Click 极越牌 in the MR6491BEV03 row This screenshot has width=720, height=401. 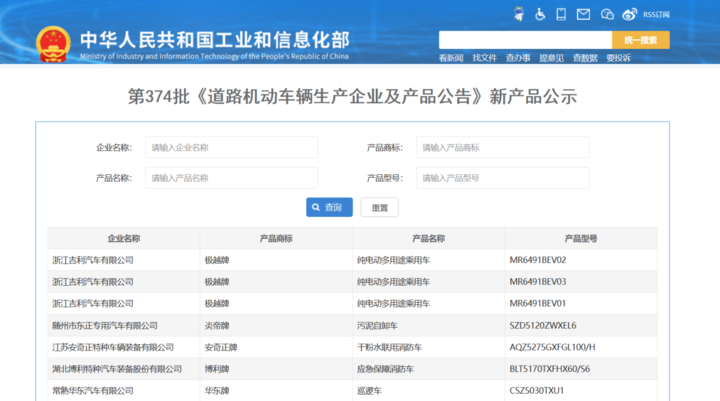(x=217, y=282)
